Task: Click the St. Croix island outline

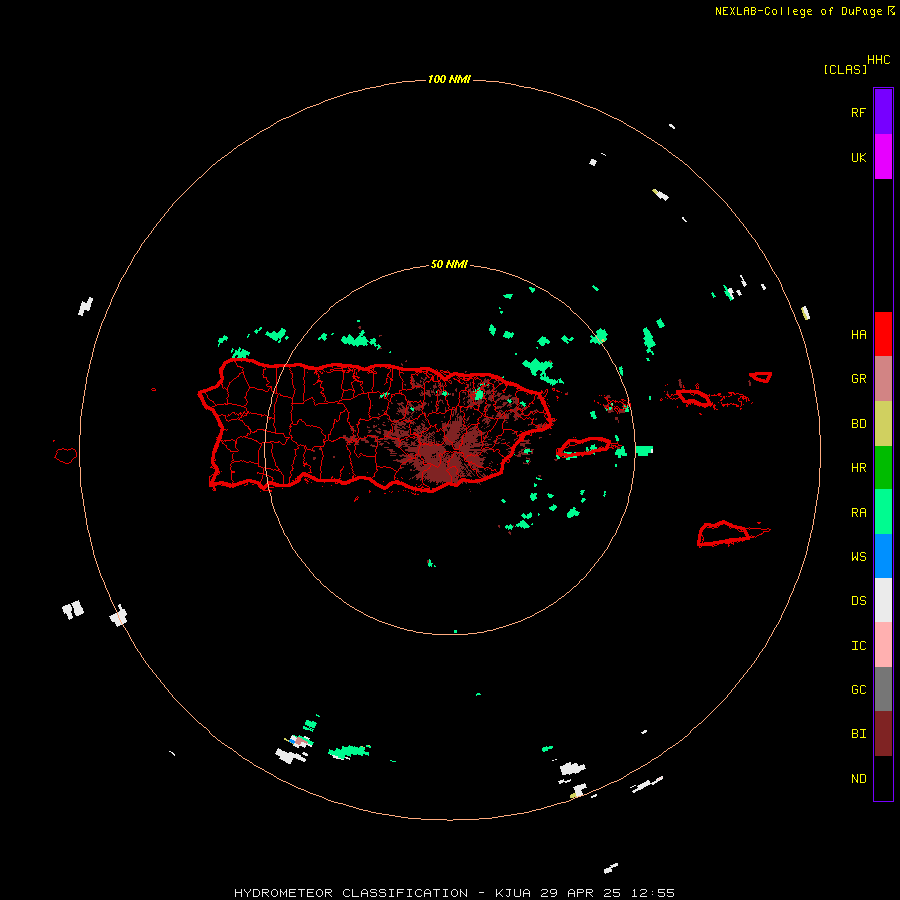Action: 724,533
